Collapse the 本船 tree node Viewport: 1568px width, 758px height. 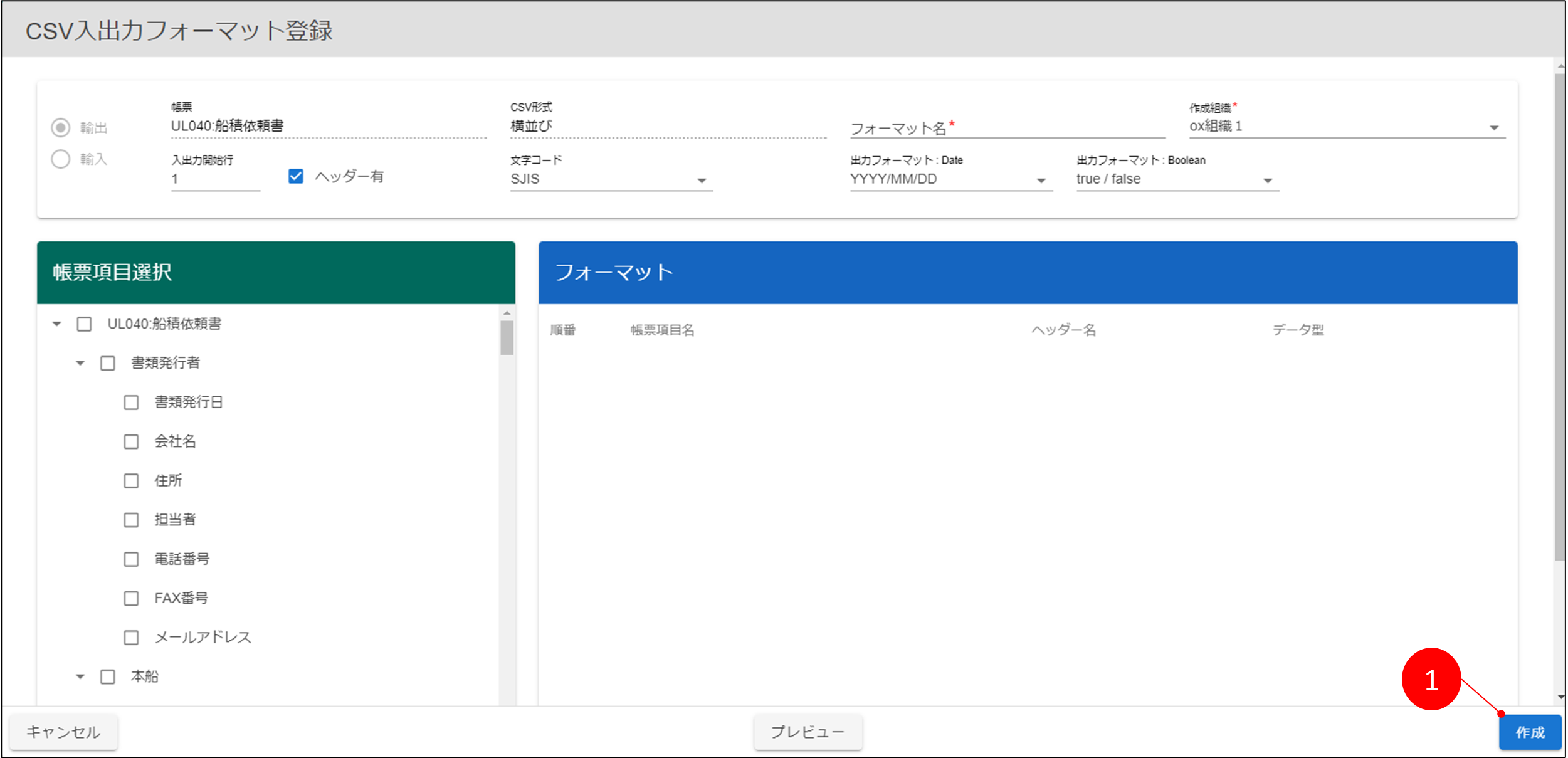(x=80, y=677)
